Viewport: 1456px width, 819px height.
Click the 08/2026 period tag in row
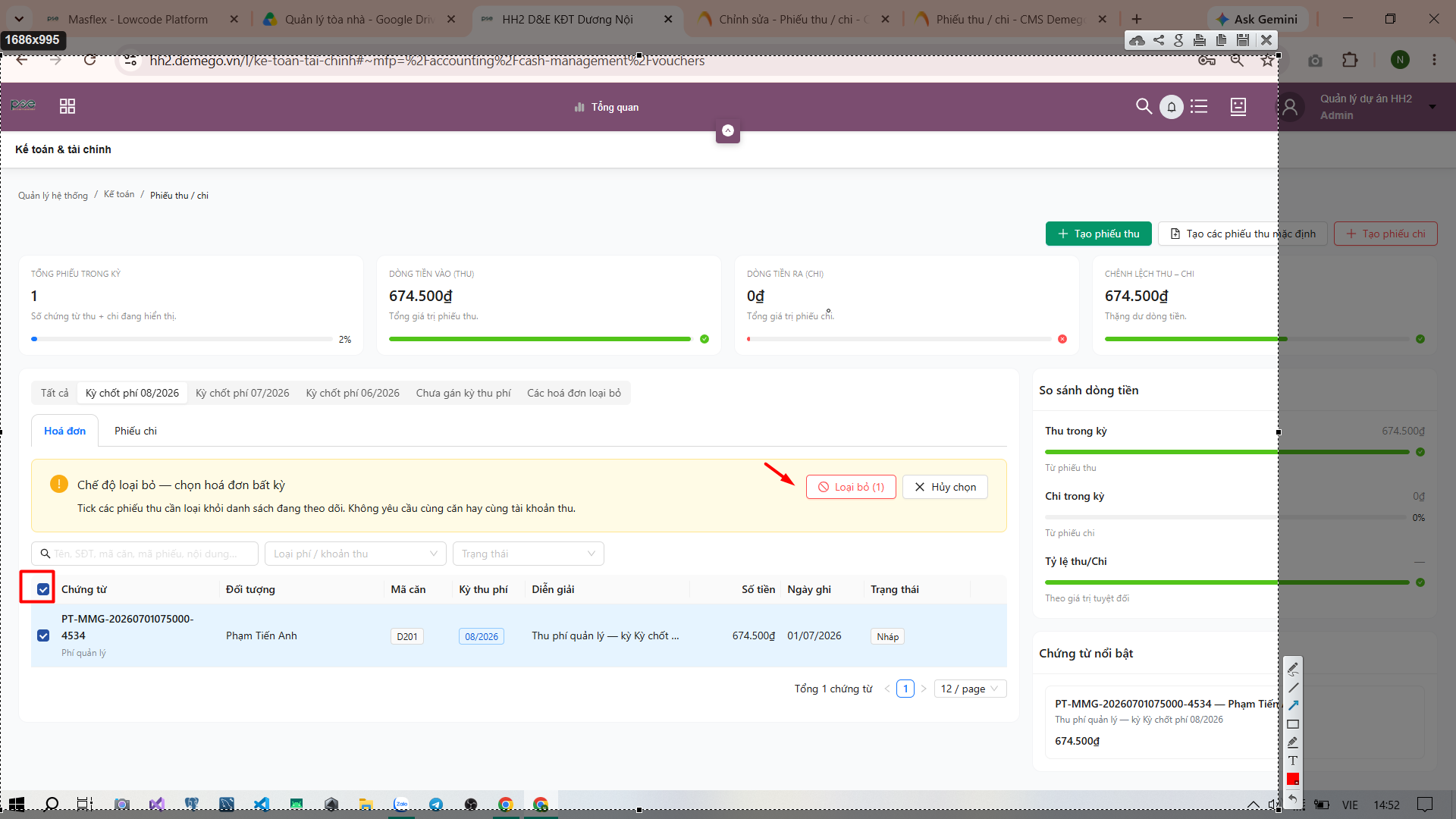coord(482,636)
